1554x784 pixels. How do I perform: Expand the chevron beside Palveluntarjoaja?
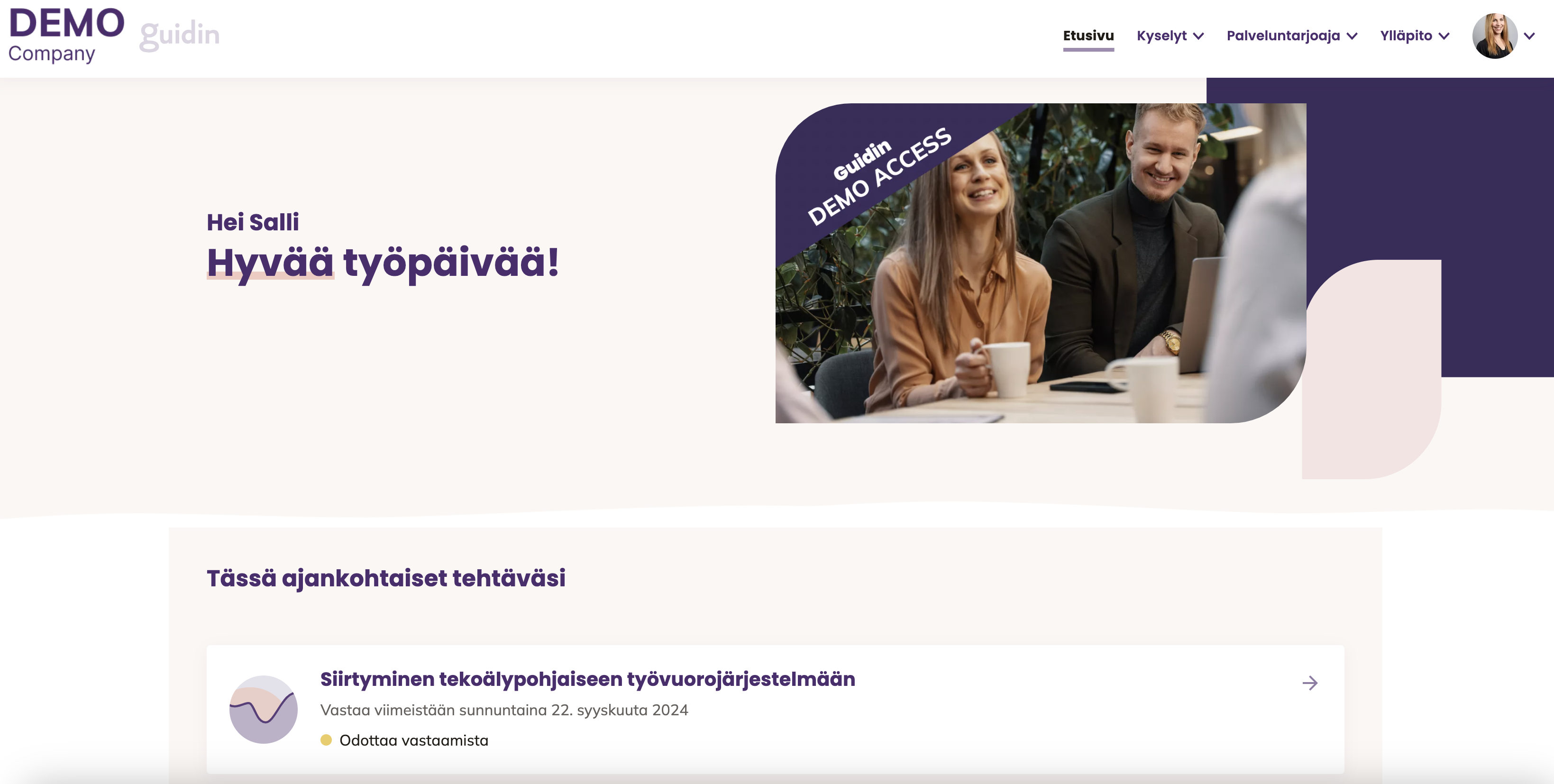click(1352, 36)
